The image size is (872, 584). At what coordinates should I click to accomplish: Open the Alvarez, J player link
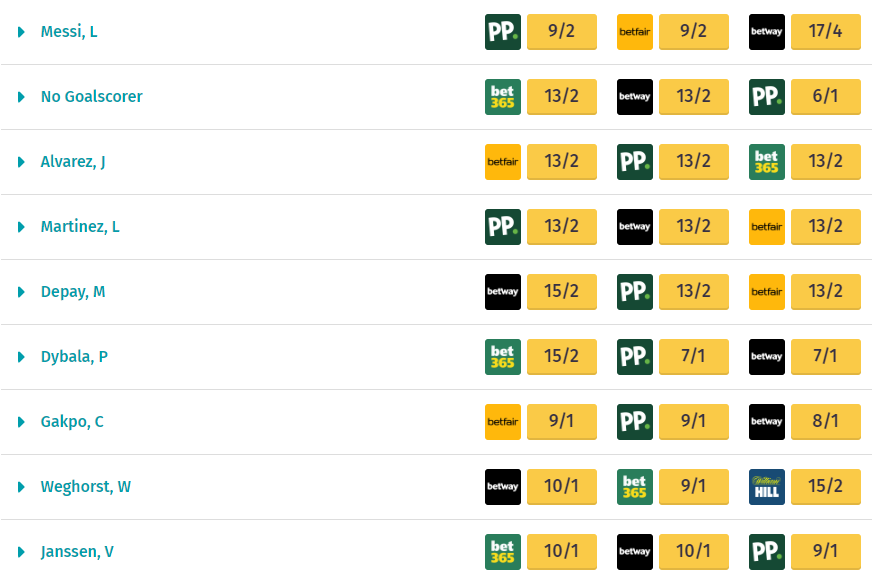73,162
